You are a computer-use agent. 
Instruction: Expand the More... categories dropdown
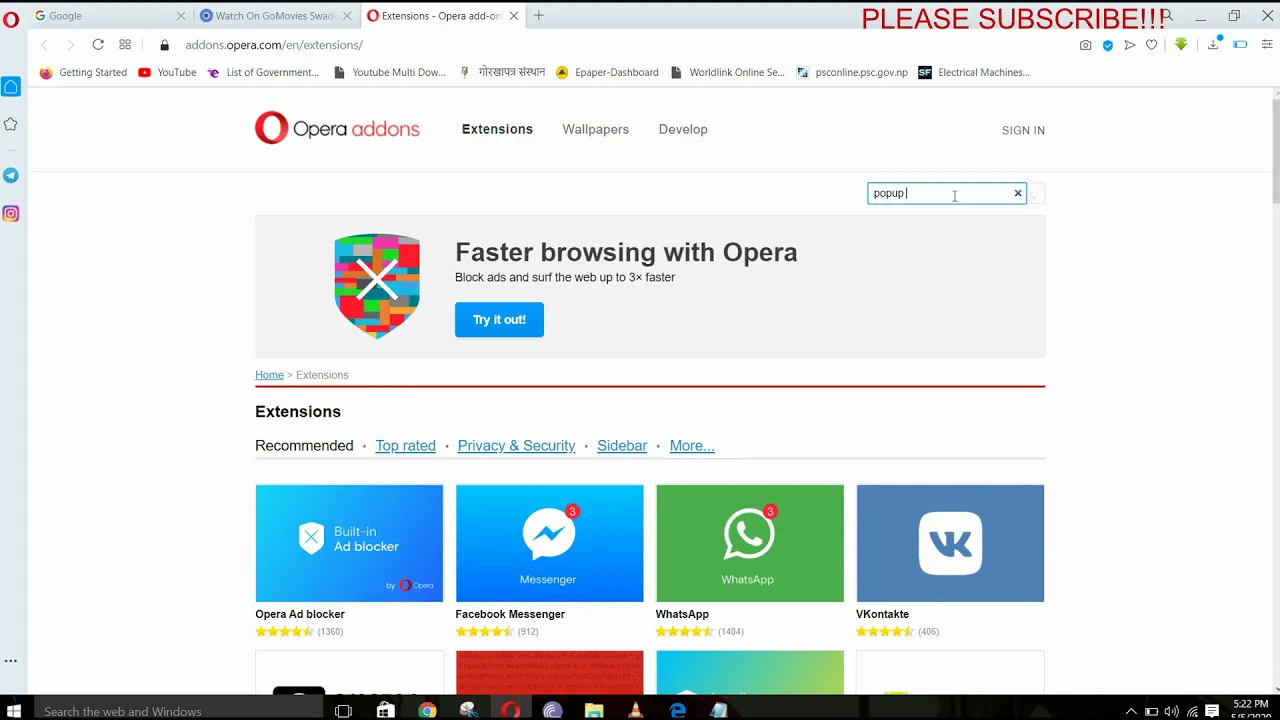pyautogui.click(x=692, y=446)
